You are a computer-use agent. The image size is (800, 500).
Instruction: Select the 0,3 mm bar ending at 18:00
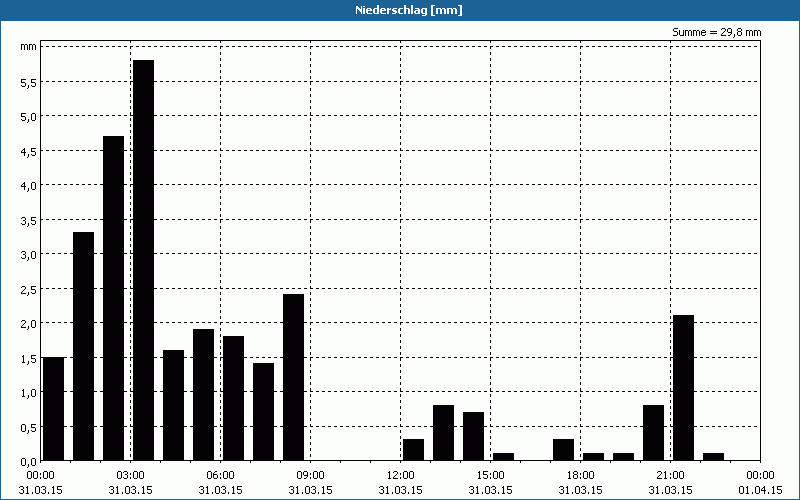[563, 450]
